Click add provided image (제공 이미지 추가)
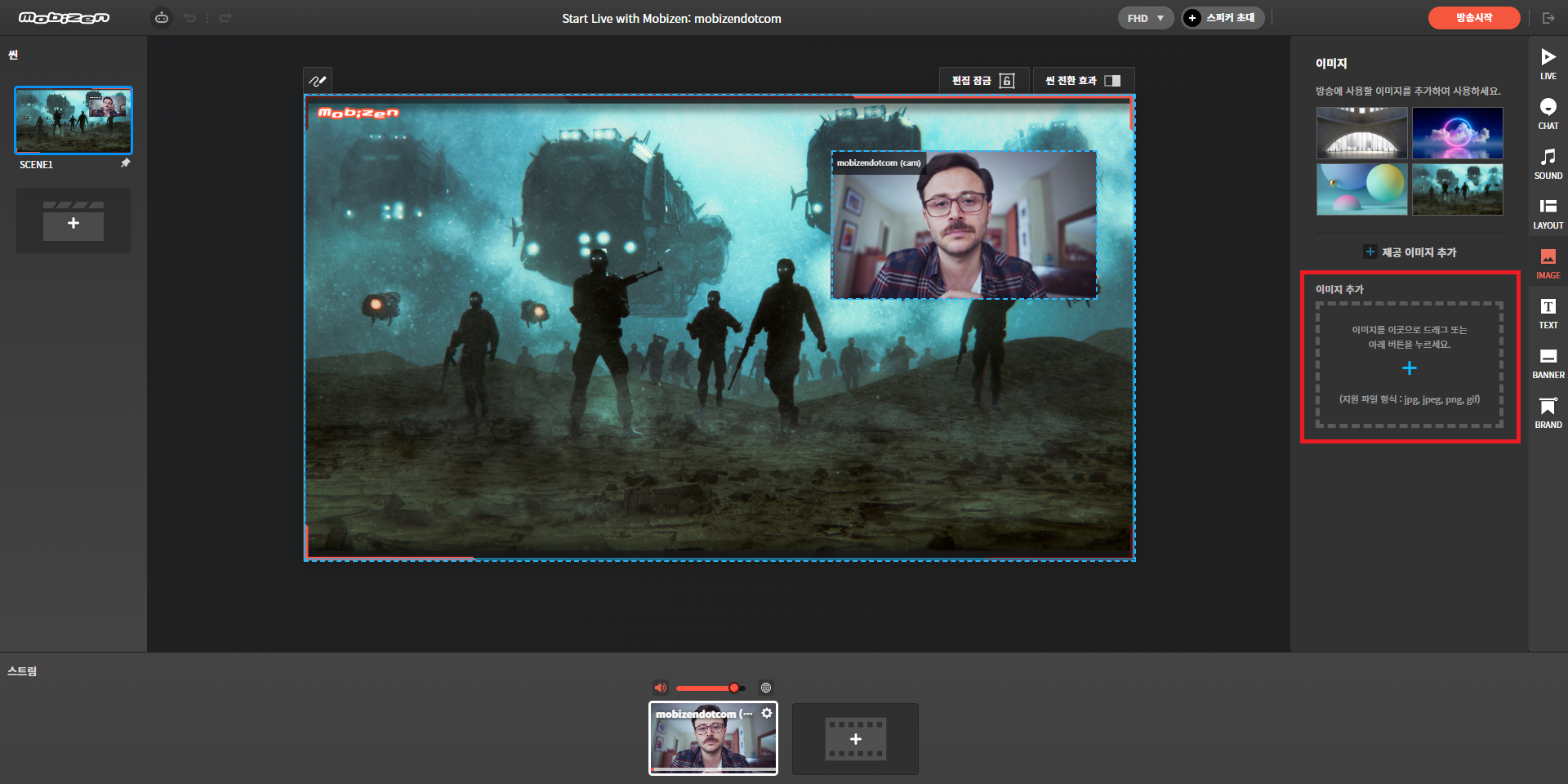Viewport: 1568px width, 784px height. (x=1410, y=252)
